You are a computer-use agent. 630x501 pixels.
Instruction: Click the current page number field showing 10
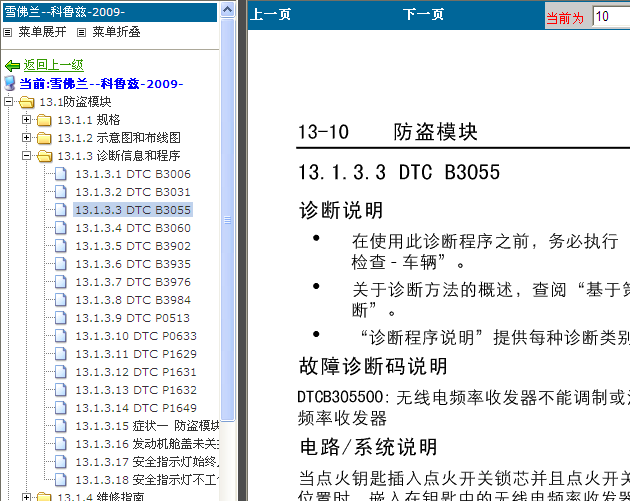(611, 17)
